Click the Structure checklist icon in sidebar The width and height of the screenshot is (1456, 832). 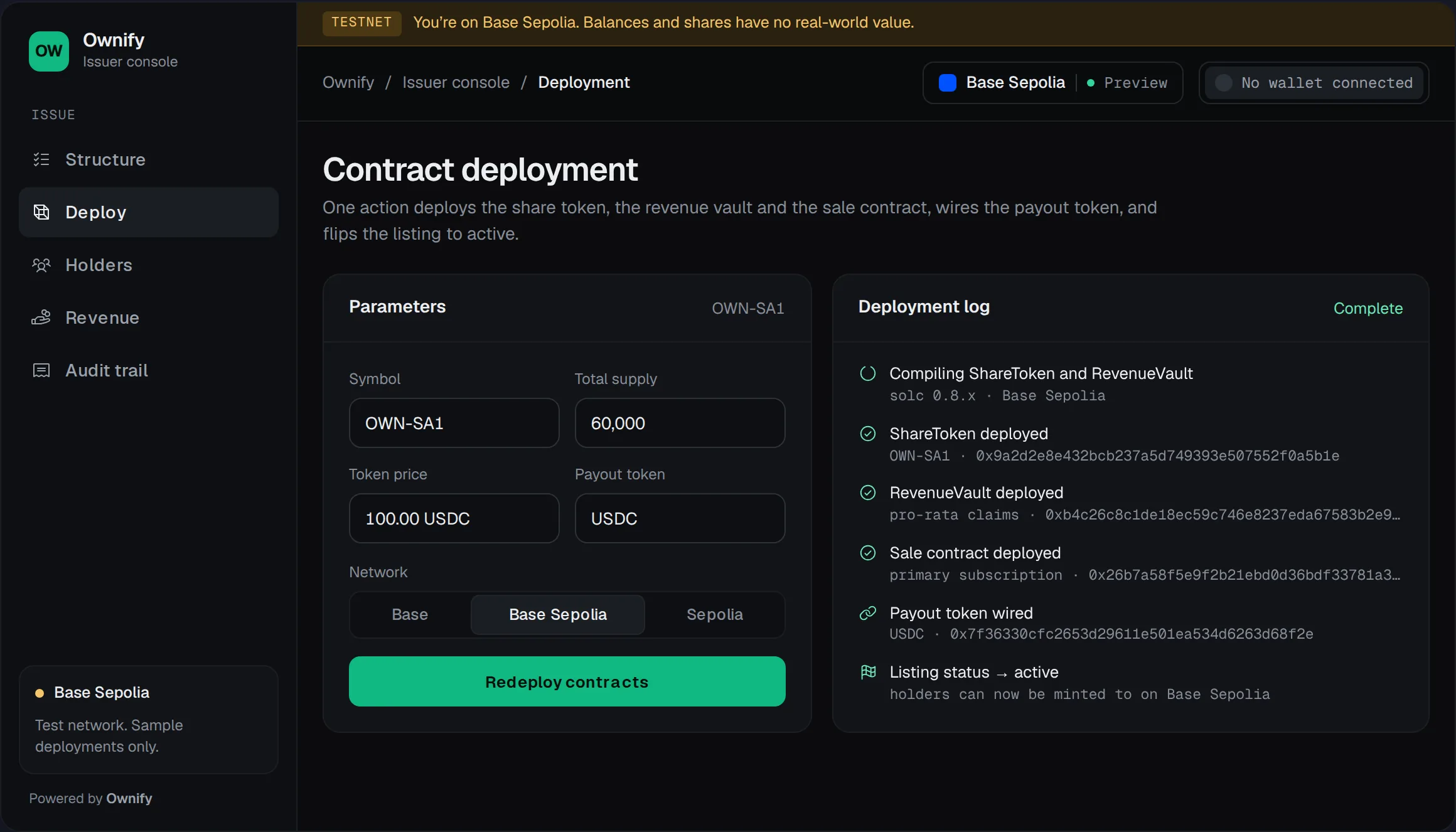pyautogui.click(x=41, y=159)
